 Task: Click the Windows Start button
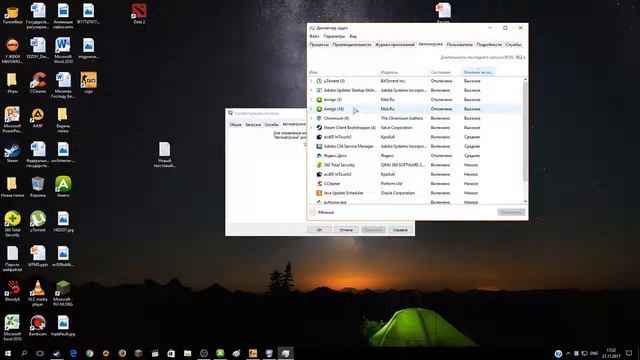(8, 353)
